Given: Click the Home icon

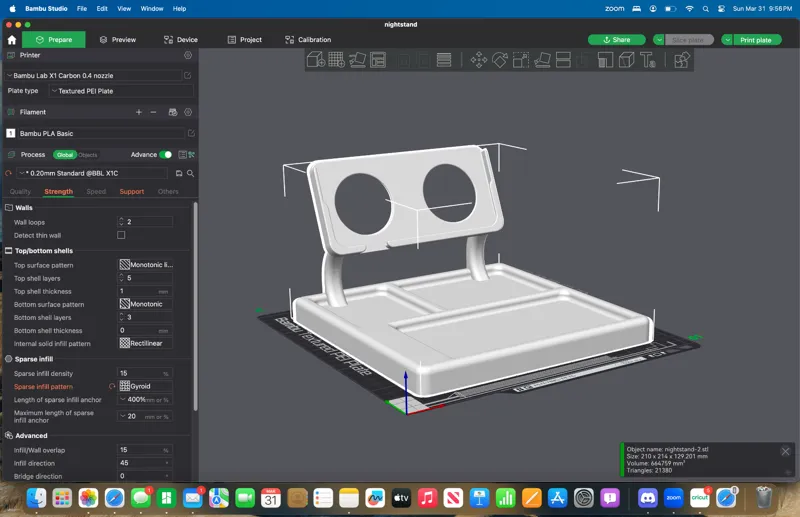Looking at the screenshot, I should click(12, 40).
